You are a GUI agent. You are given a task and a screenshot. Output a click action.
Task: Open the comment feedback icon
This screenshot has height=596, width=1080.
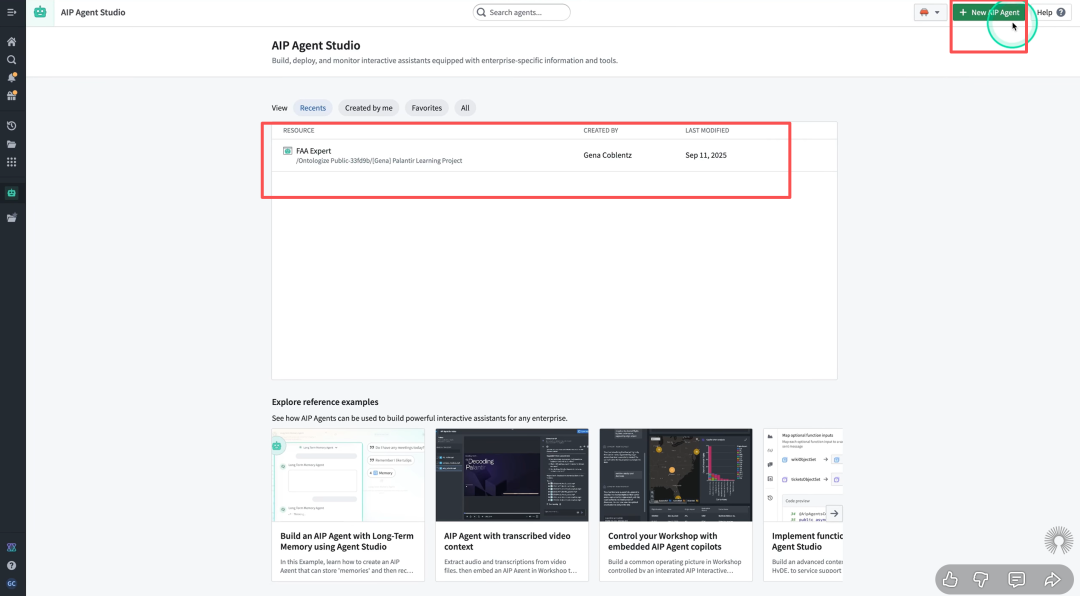(x=1017, y=579)
